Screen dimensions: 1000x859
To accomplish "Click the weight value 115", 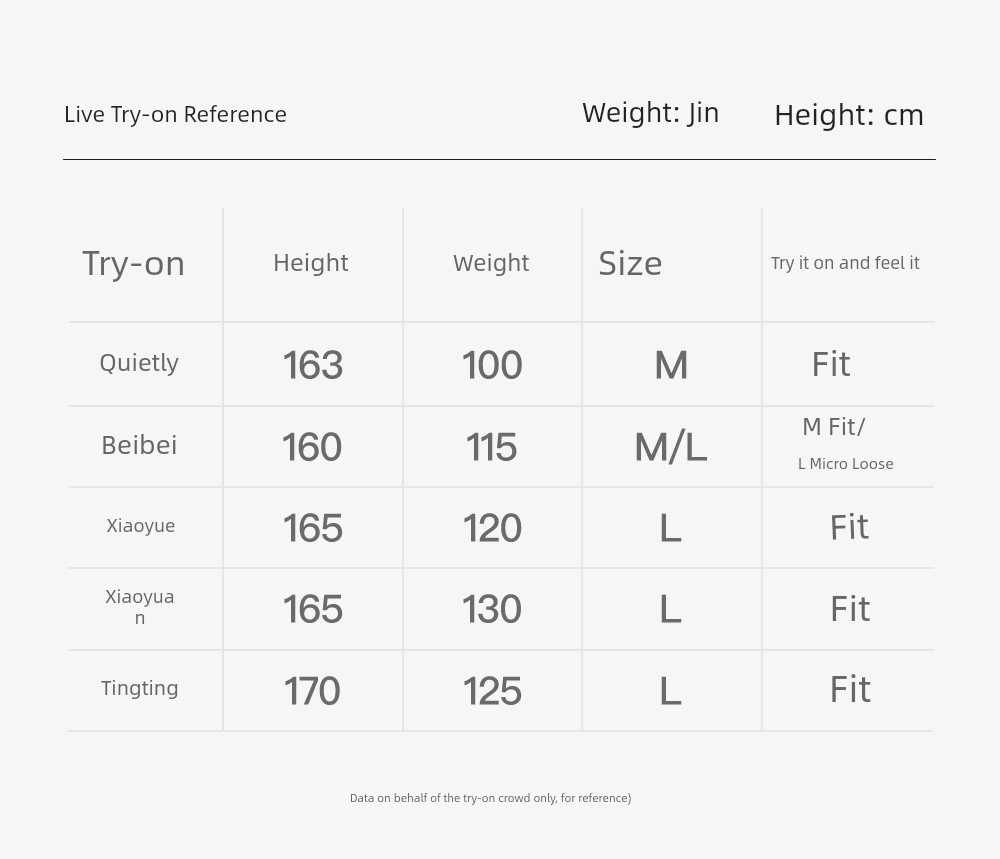I will 491,447.
